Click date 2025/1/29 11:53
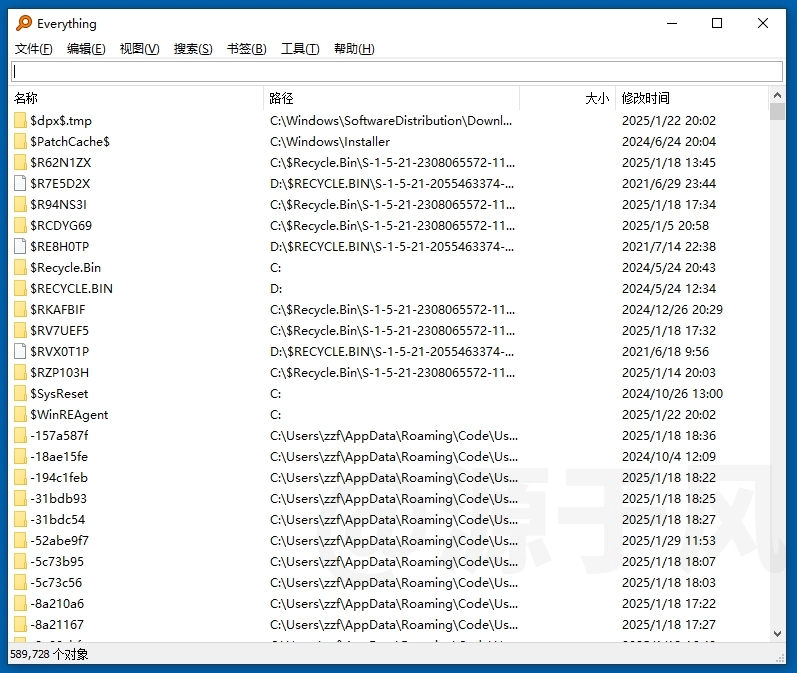Viewport: 797px width, 673px height. pos(668,541)
